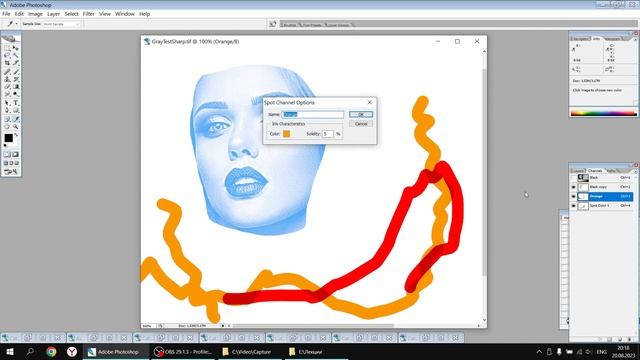Select the Path Selection tool
640x360 pixels.
(7, 103)
